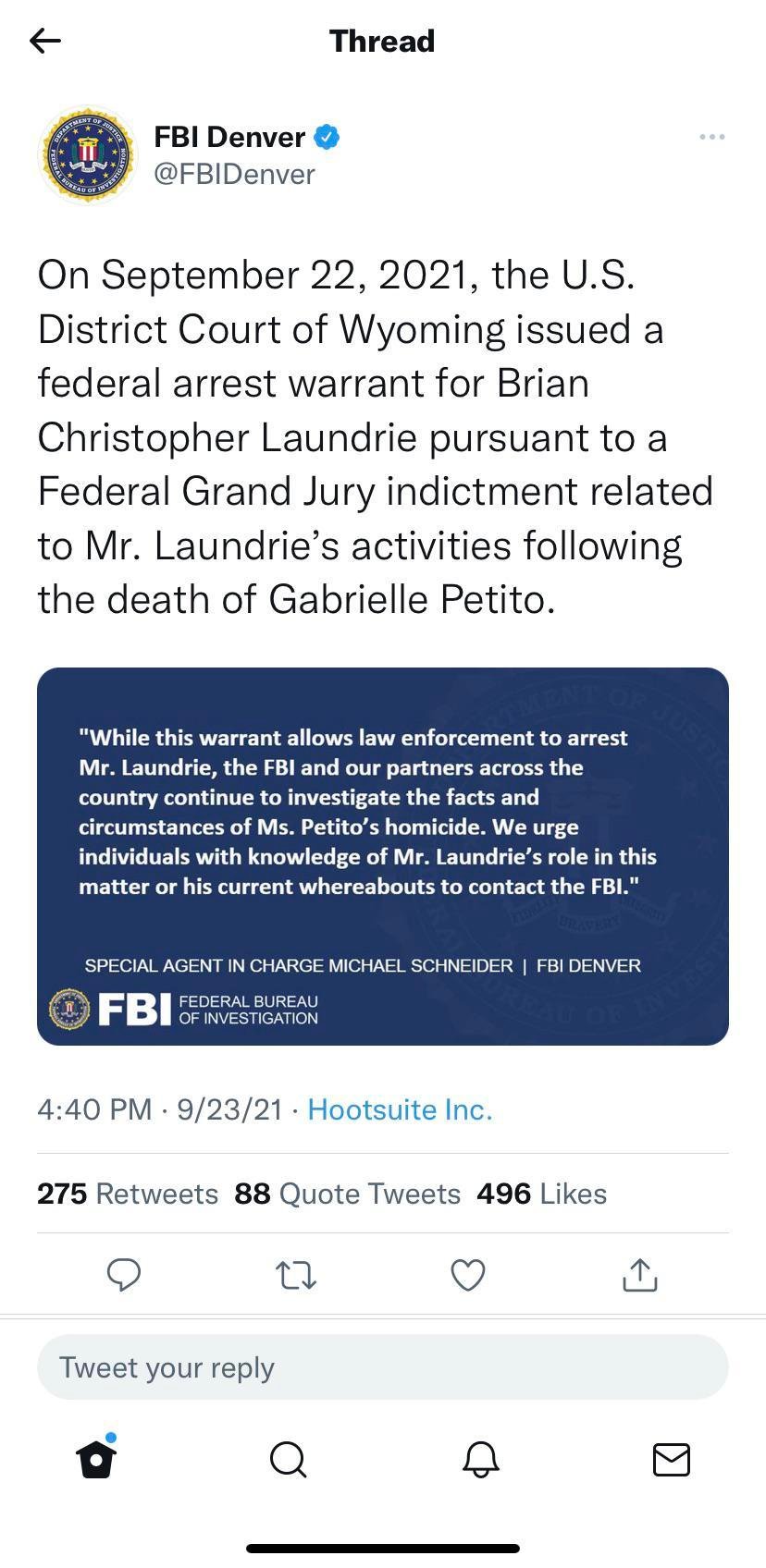View the 275 Retweets list
The height and width of the screenshot is (1568, 766).
point(128,1194)
